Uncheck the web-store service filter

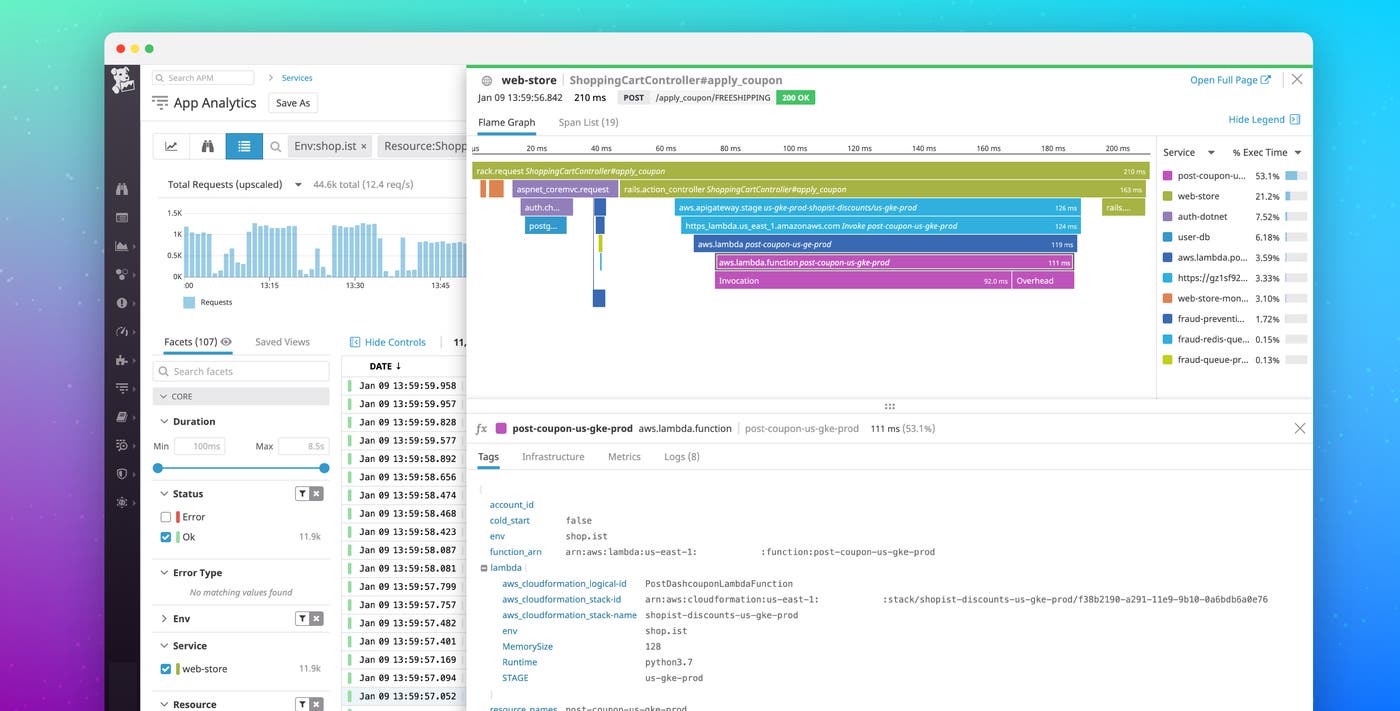tap(166, 669)
